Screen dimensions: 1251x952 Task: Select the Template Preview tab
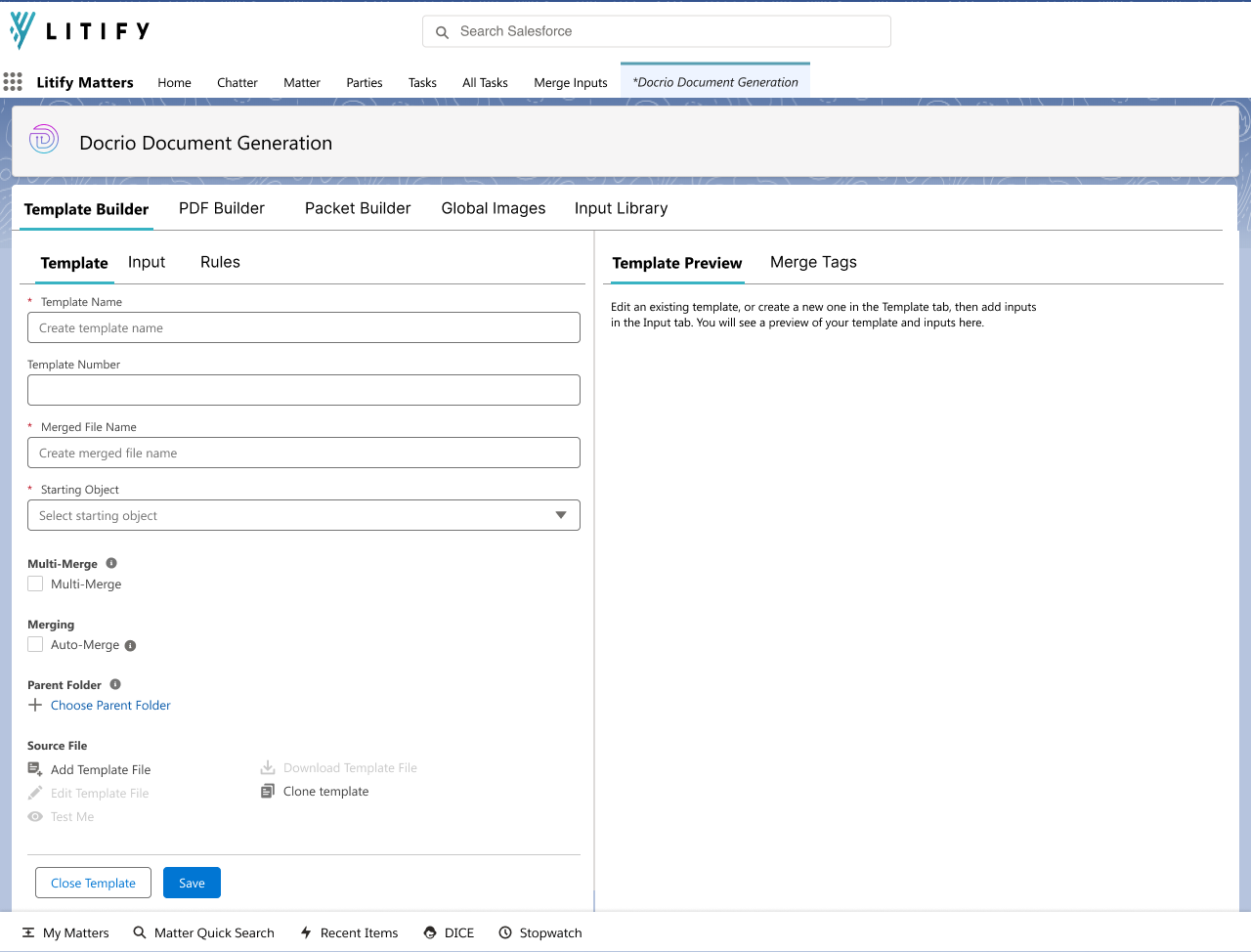click(677, 263)
